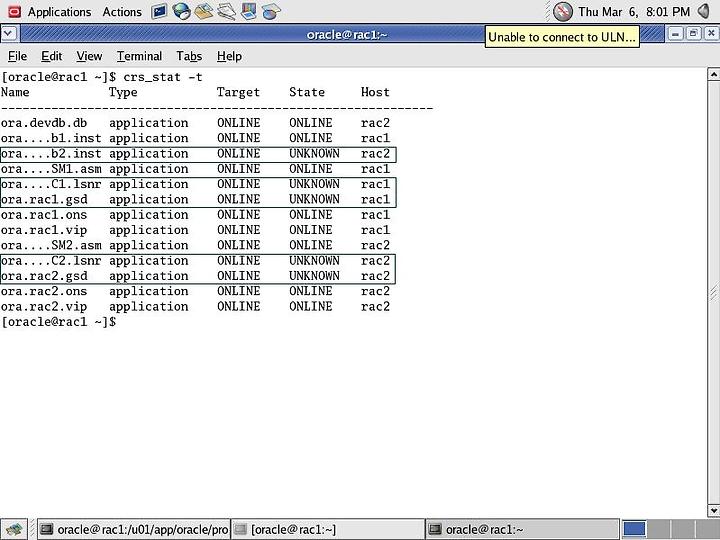Viewport: 720px width, 540px height.
Task: Open the volume control speaker icon
Action: 704,11
